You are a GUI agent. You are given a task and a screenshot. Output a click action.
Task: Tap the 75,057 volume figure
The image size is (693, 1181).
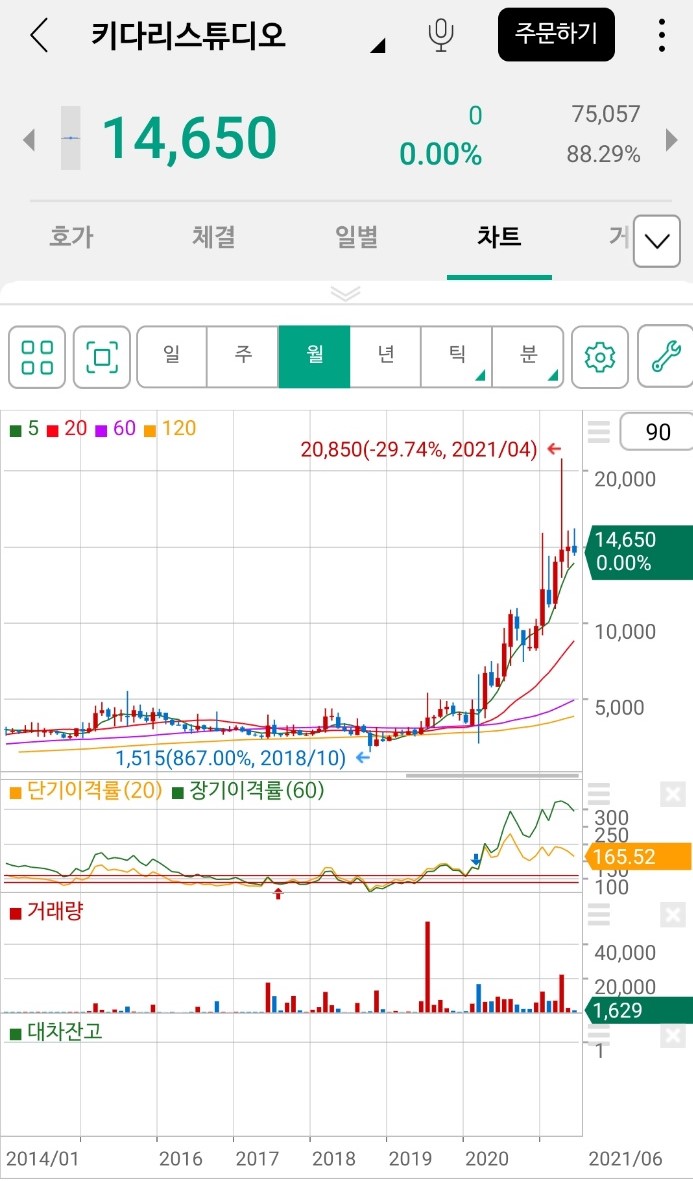[606, 114]
